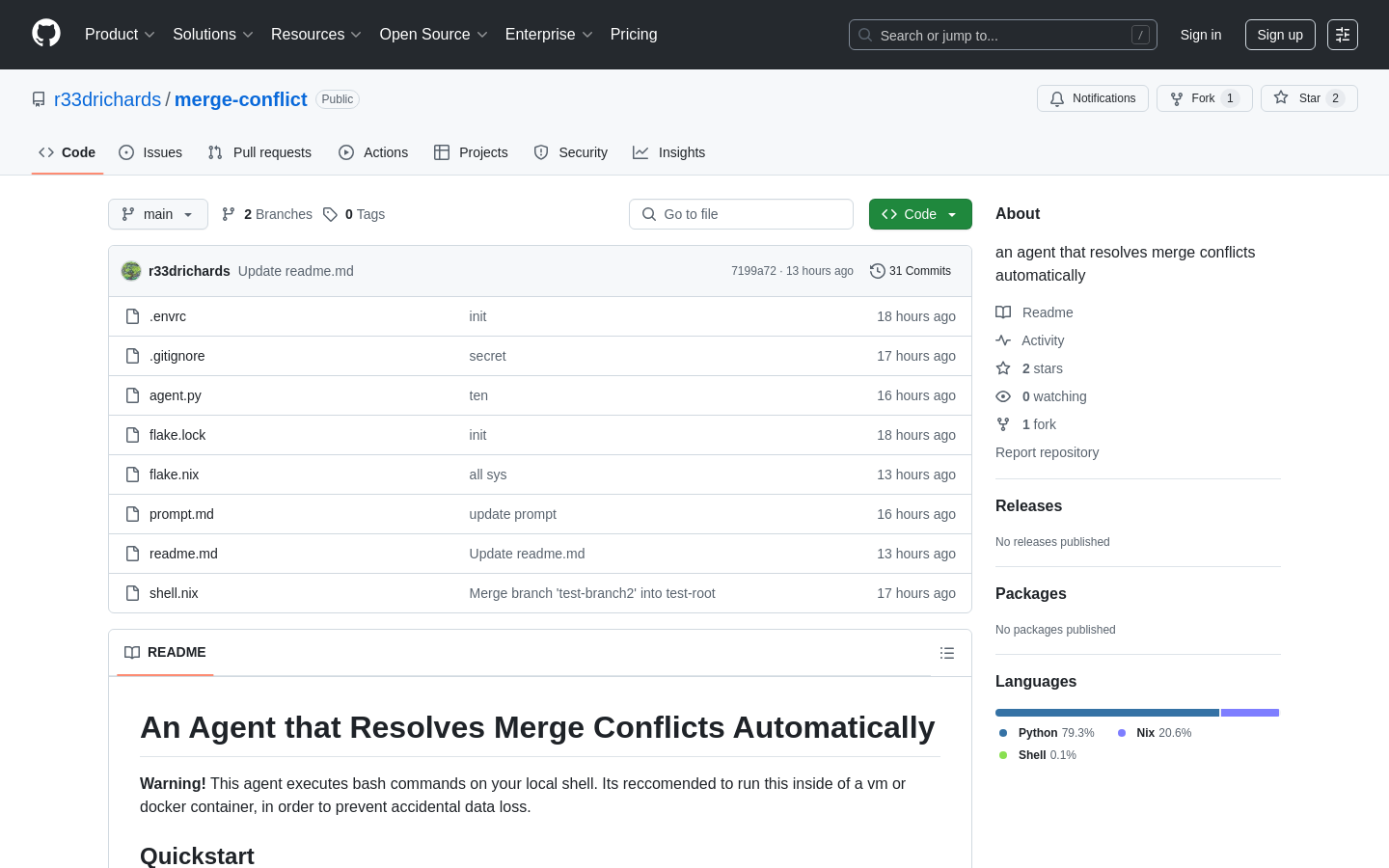
Task: Expand the Enterprise menu
Action: click(x=549, y=35)
